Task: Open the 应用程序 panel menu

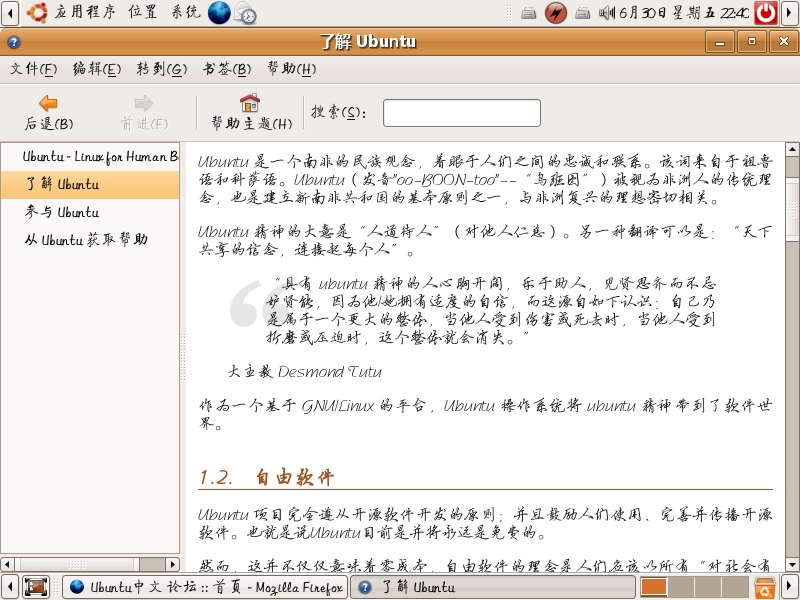Action: click(85, 12)
